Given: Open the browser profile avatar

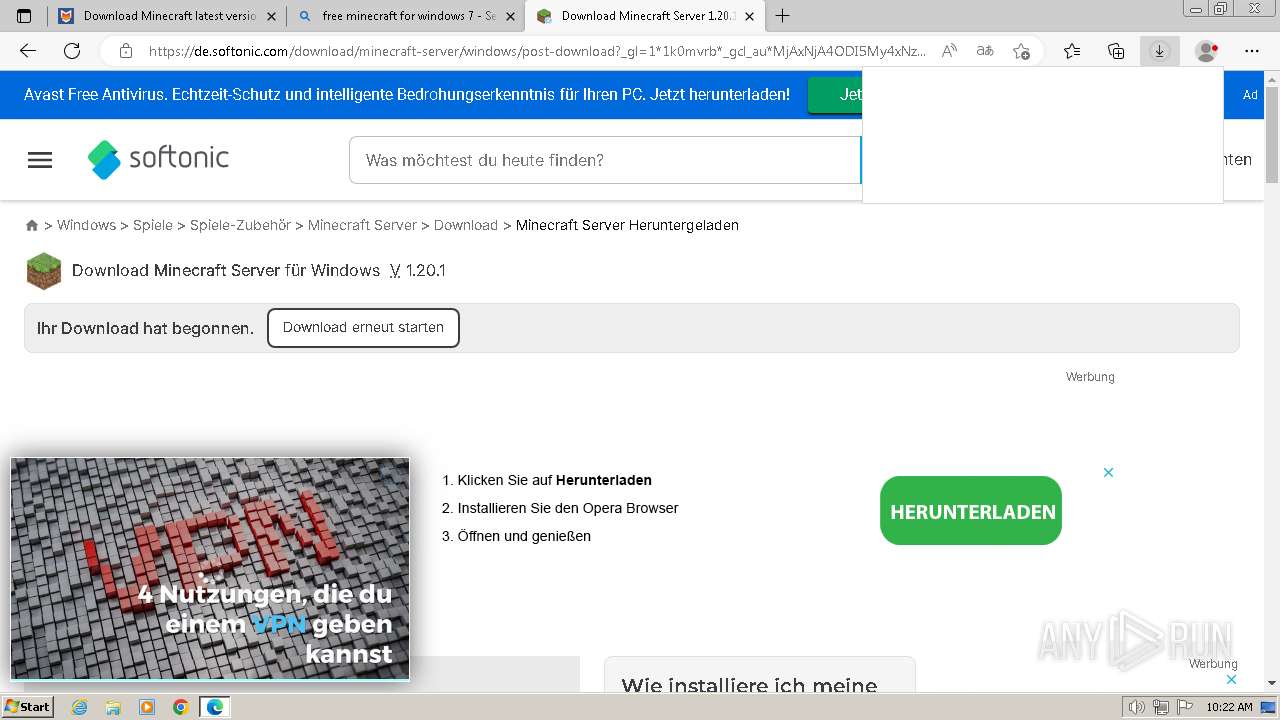Looking at the screenshot, I should coord(1207,51).
